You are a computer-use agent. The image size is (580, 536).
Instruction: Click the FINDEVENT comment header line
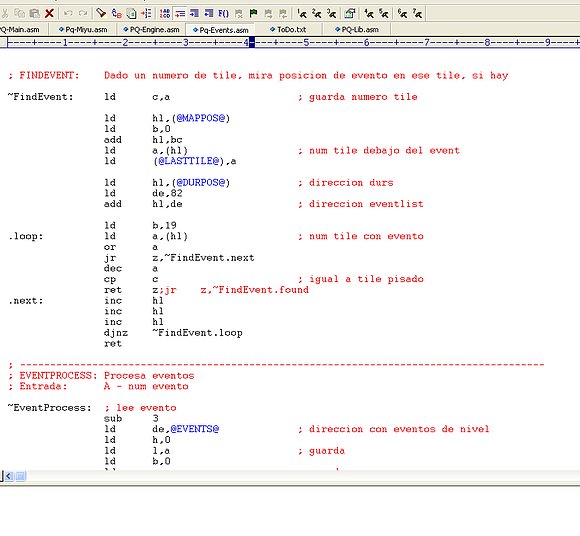258,75
